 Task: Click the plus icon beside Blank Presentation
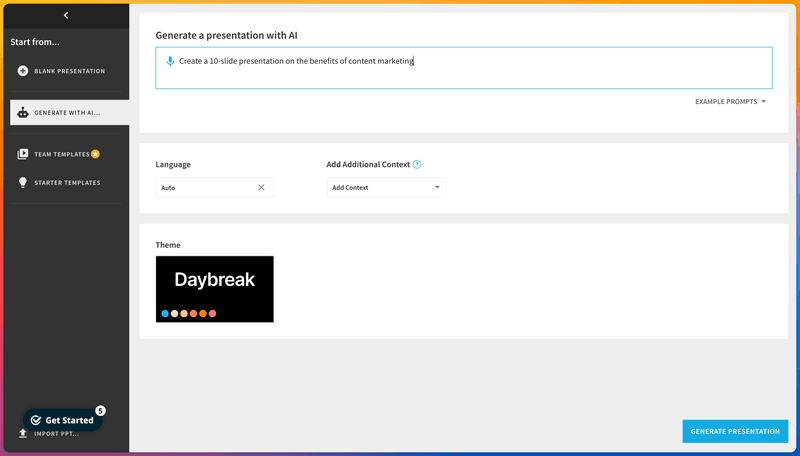[x=23, y=71]
